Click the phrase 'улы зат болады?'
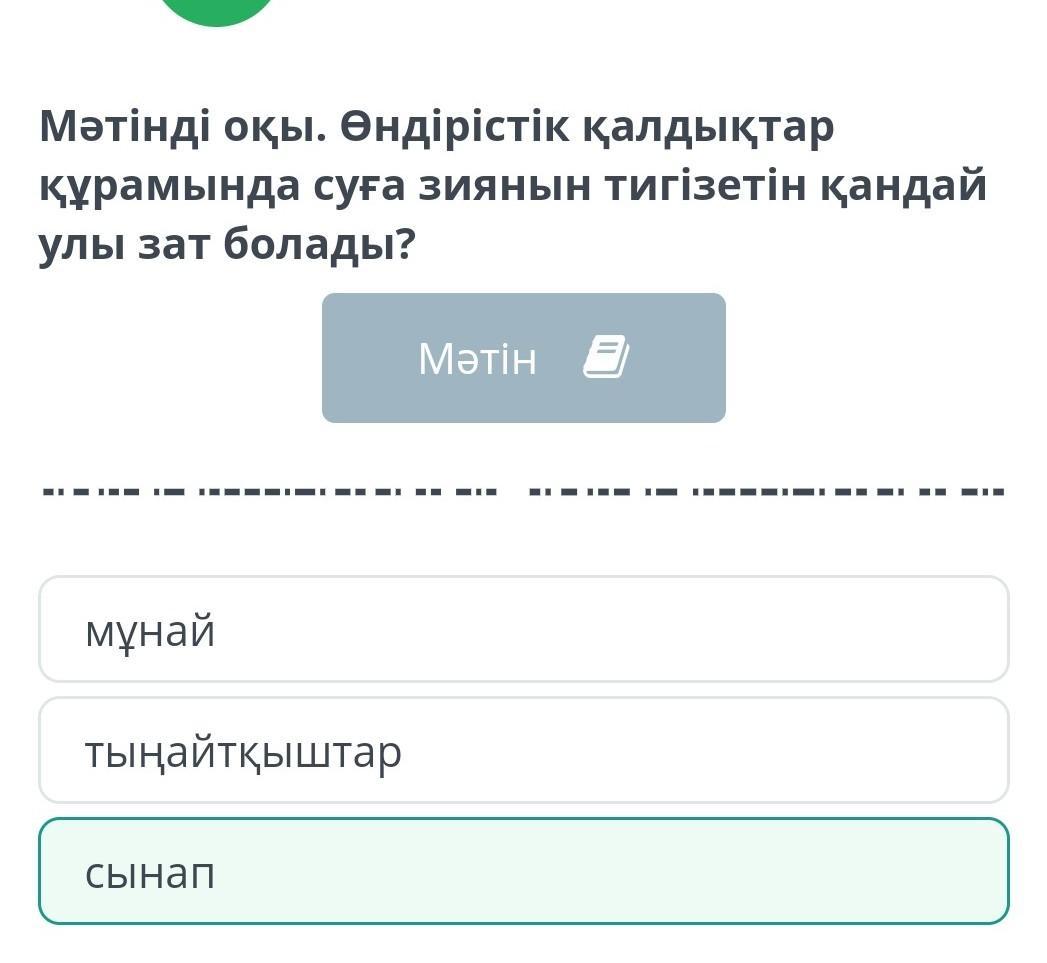 [226, 244]
